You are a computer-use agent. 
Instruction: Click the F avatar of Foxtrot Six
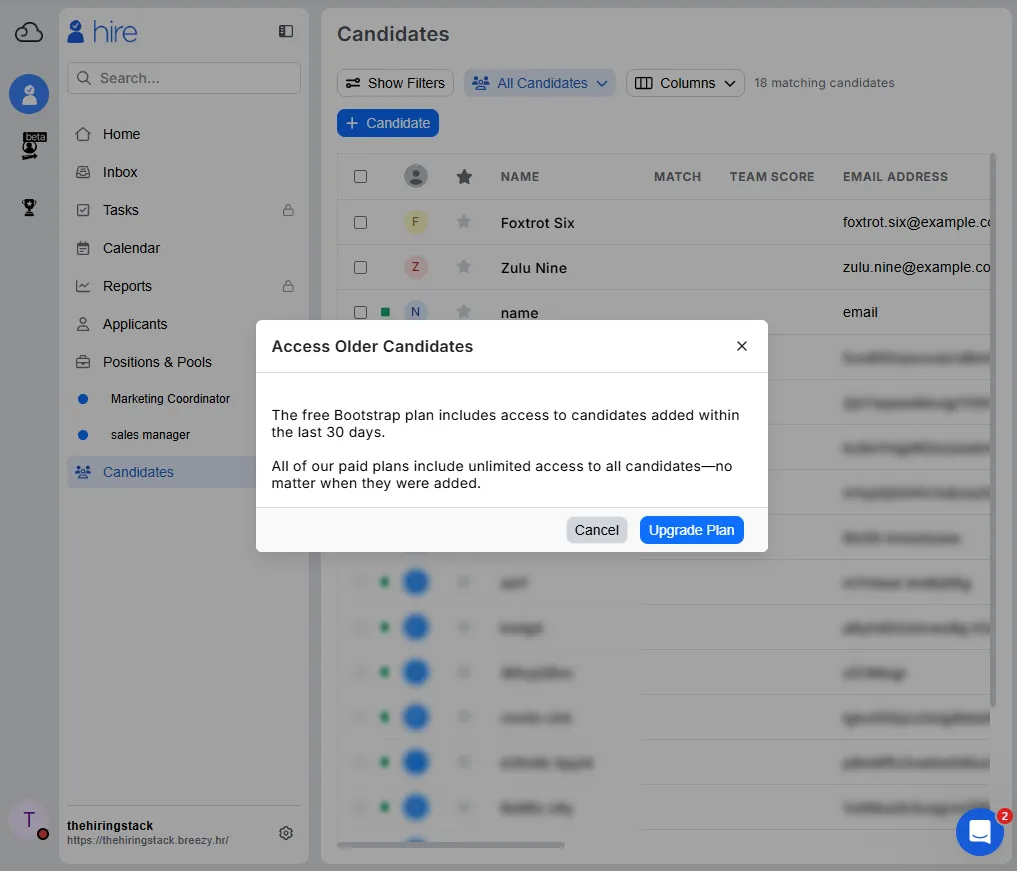tap(416, 222)
